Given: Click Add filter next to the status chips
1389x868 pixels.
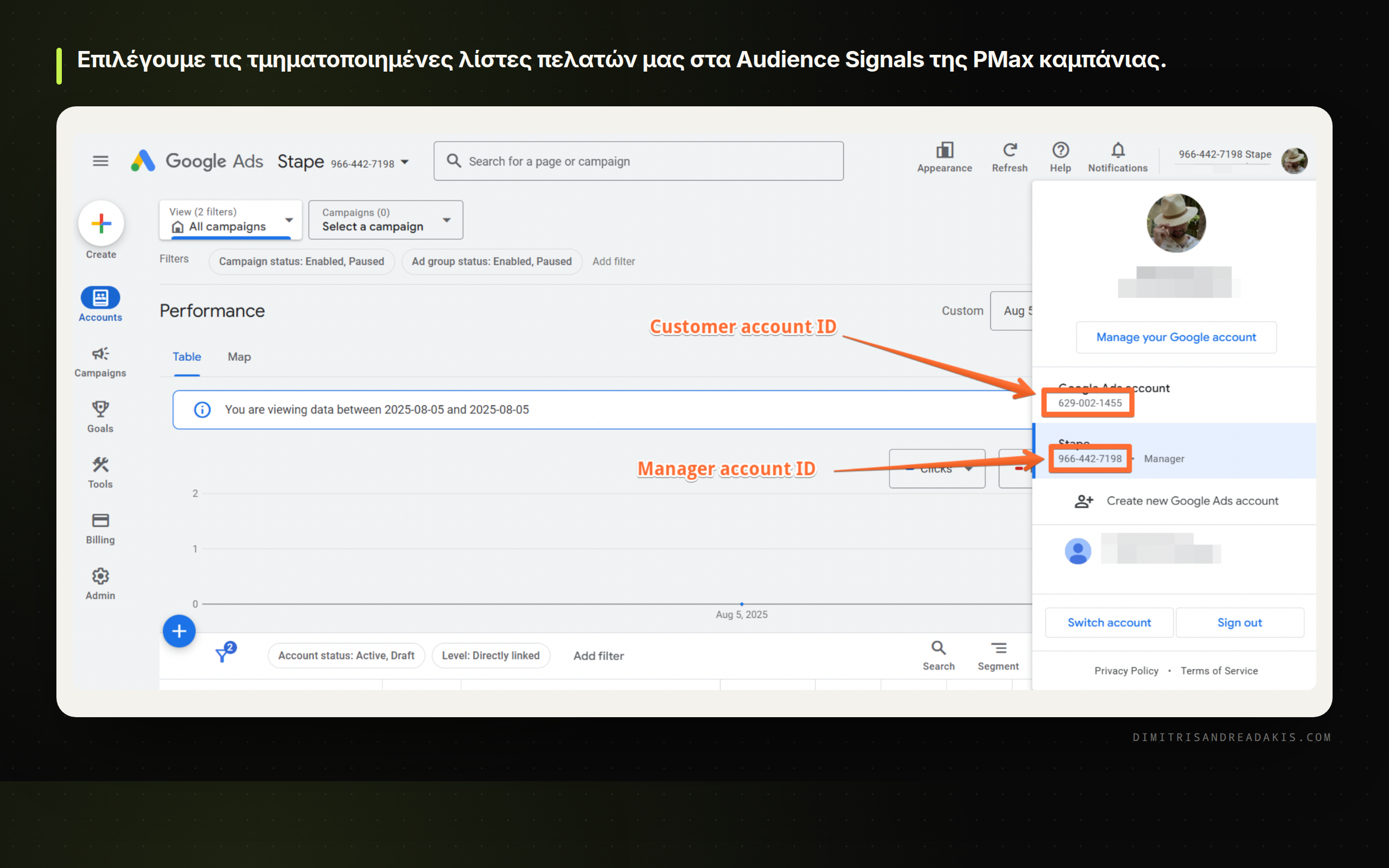Looking at the screenshot, I should (x=614, y=262).
